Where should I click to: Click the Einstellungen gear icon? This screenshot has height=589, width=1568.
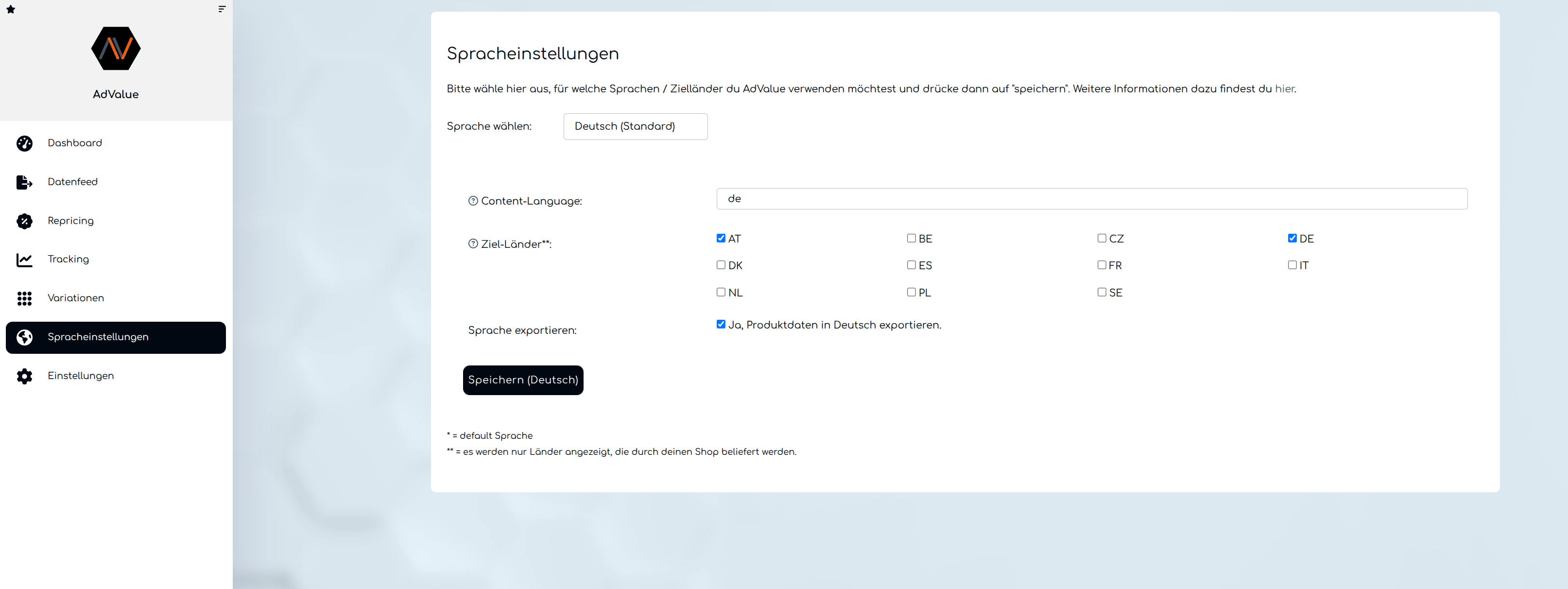click(x=24, y=377)
